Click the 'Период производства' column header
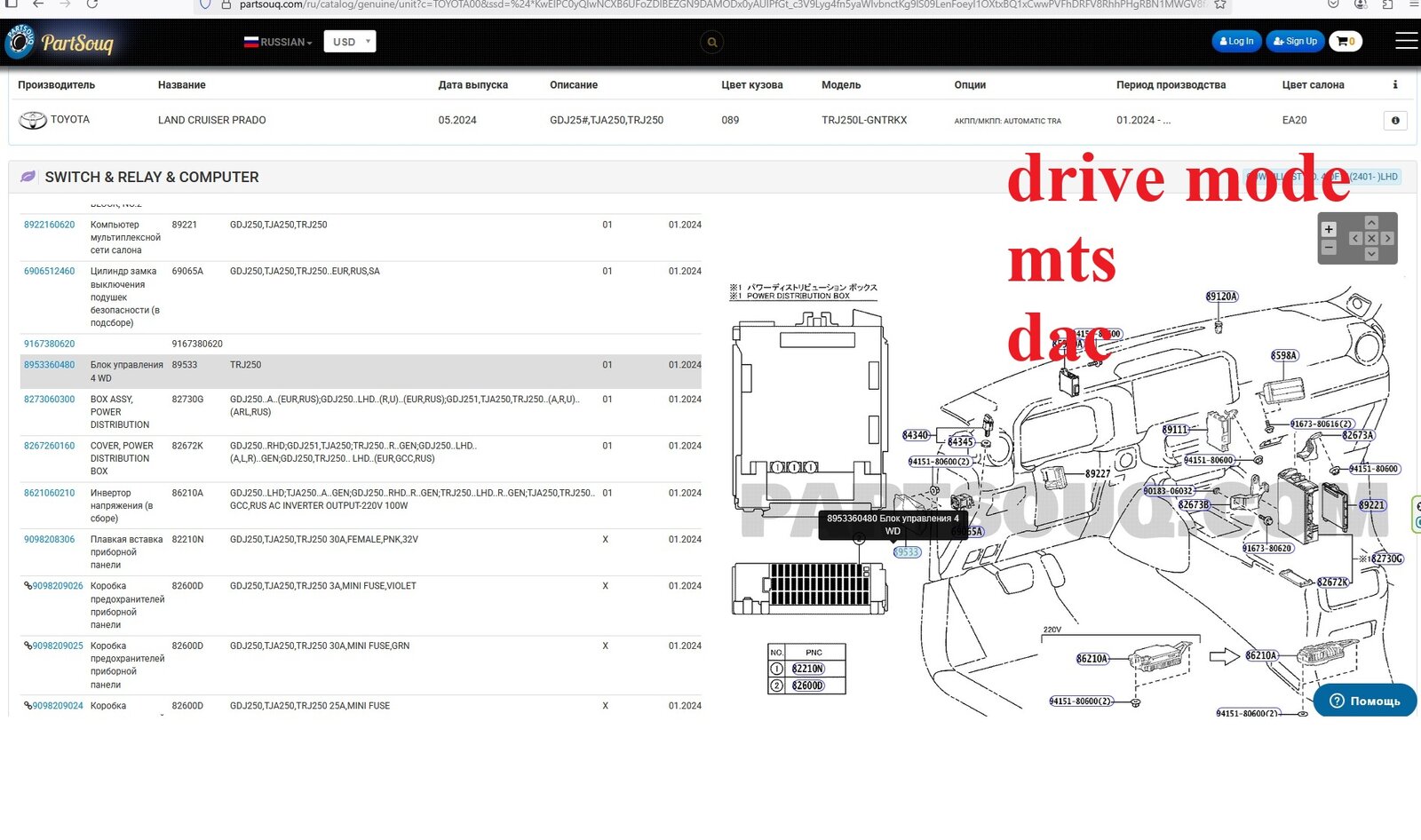This screenshot has height=840, width=1421. [x=1171, y=84]
